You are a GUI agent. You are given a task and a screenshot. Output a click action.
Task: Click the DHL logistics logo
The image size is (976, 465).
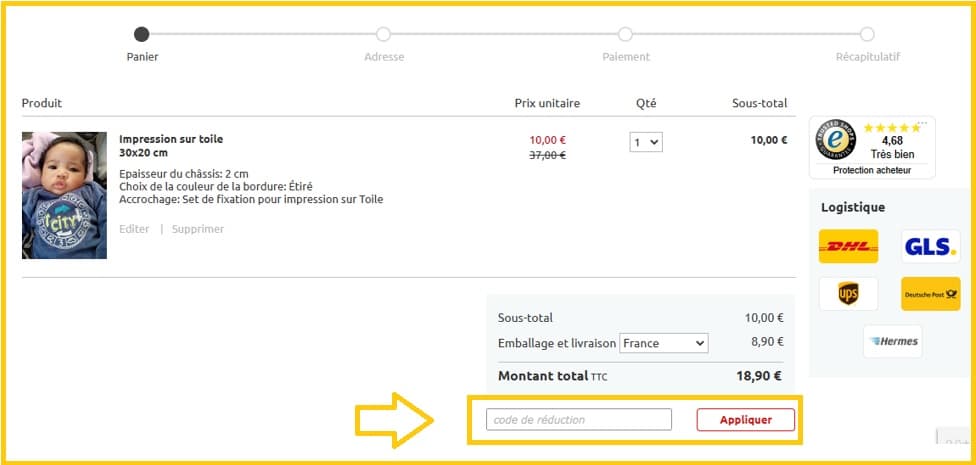(848, 246)
